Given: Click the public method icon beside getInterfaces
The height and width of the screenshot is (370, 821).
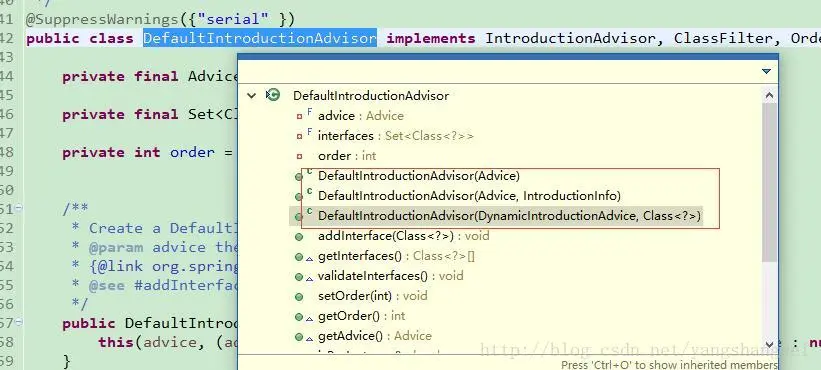Looking at the screenshot, I should [299, 257].
